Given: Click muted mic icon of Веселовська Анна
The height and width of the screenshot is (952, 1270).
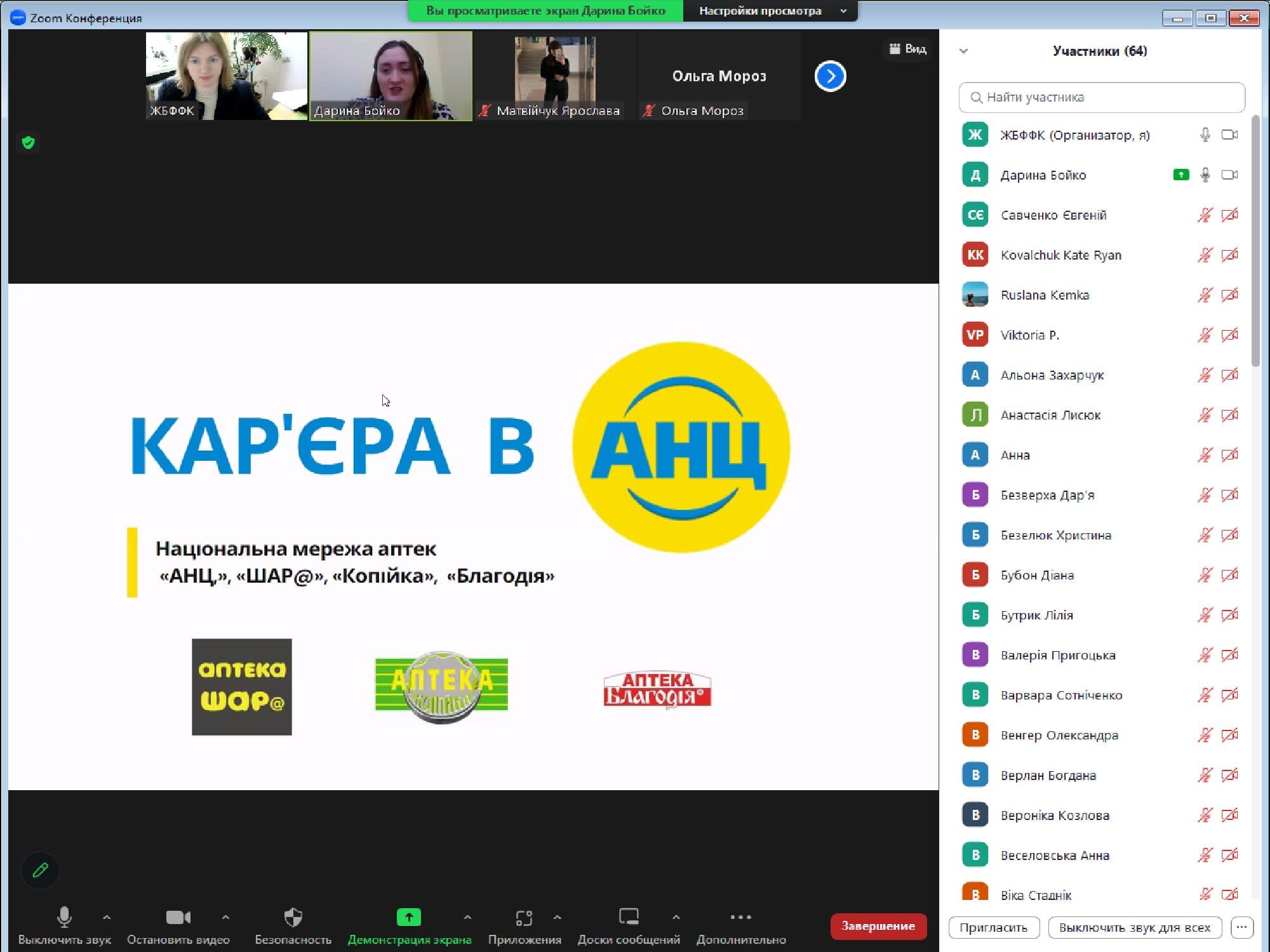Looking at the screenshot, I should tap(1205, 855).
